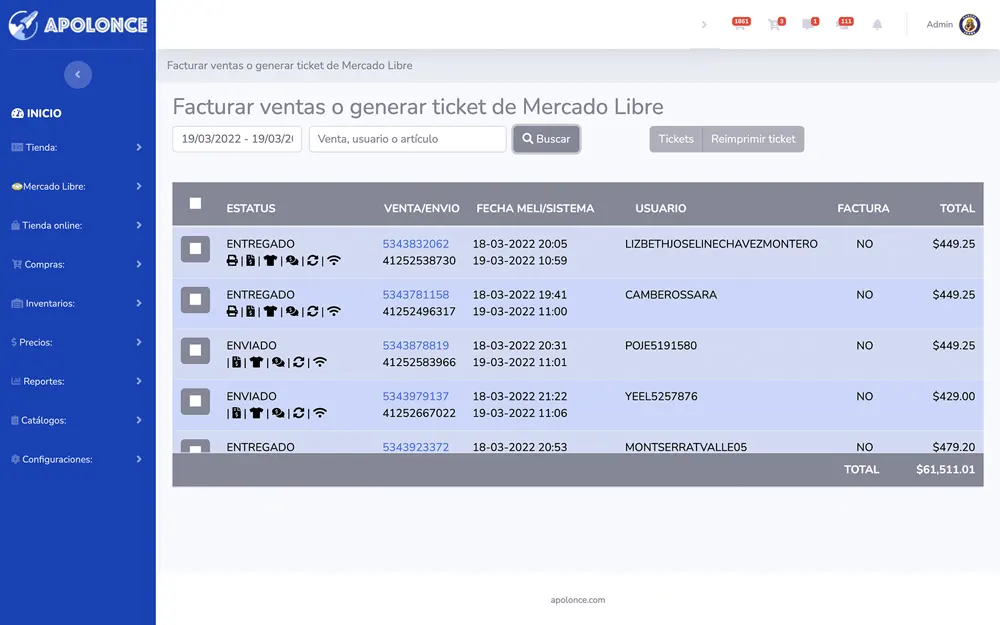Click the wifi signal icon in sale 5343832062 row

coord(334,260)
